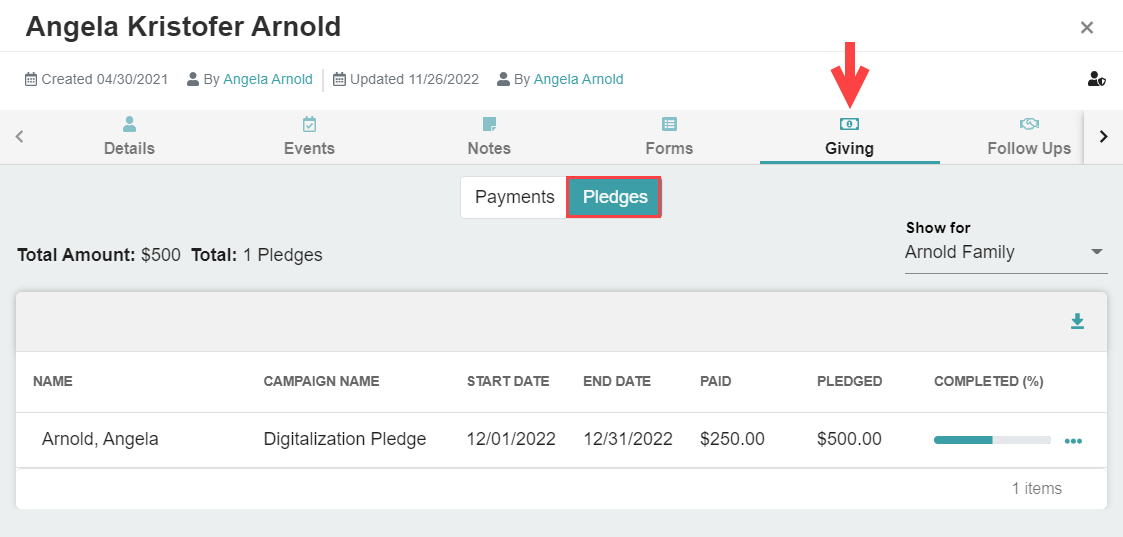Image resolution: width=1123 pixels, height=537 pixels.
Task: Click the user permissions shield icon
Action: [x=1097, y=79]
